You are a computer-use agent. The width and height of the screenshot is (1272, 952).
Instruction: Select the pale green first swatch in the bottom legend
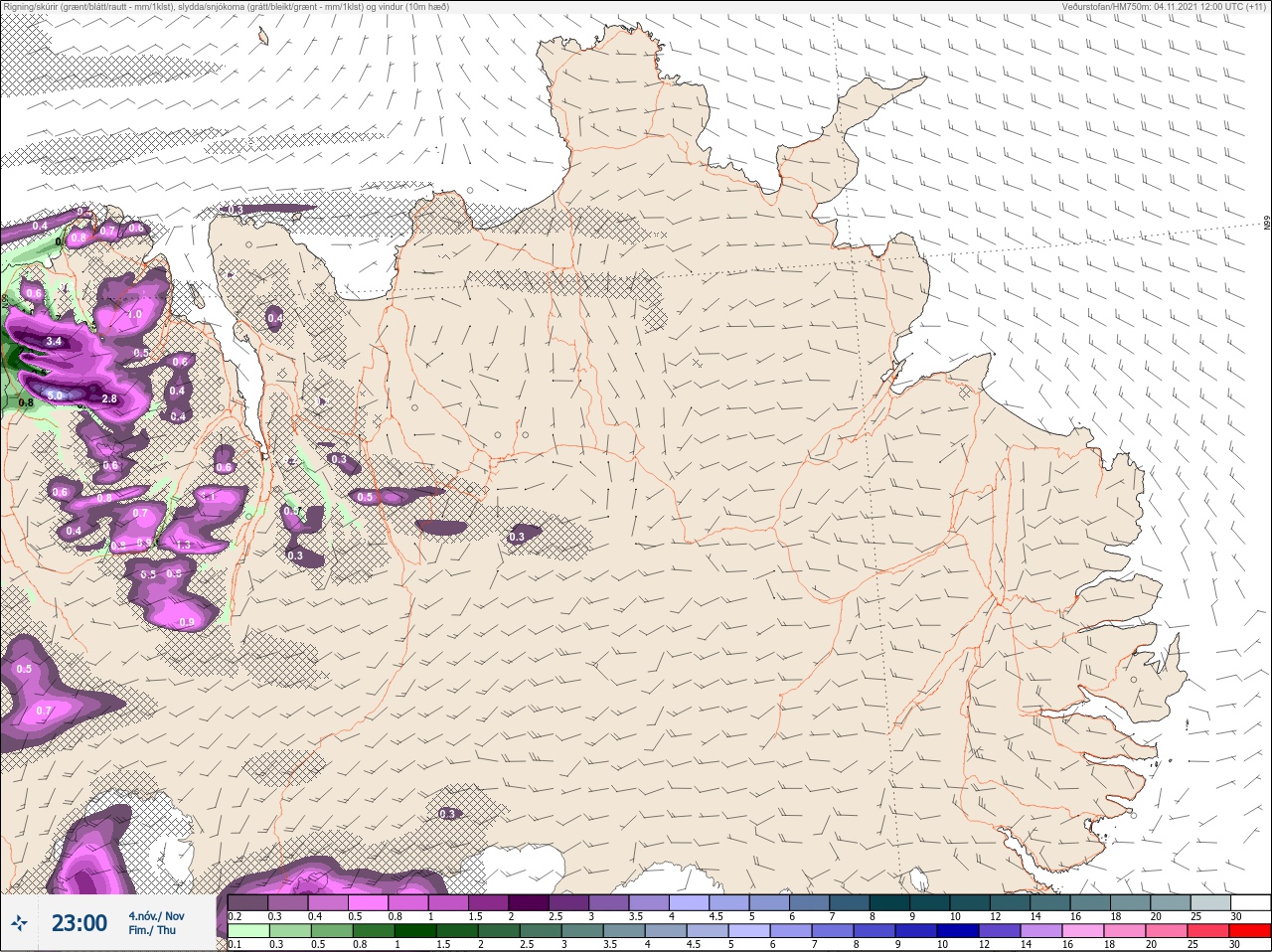(x=248, y=929)
